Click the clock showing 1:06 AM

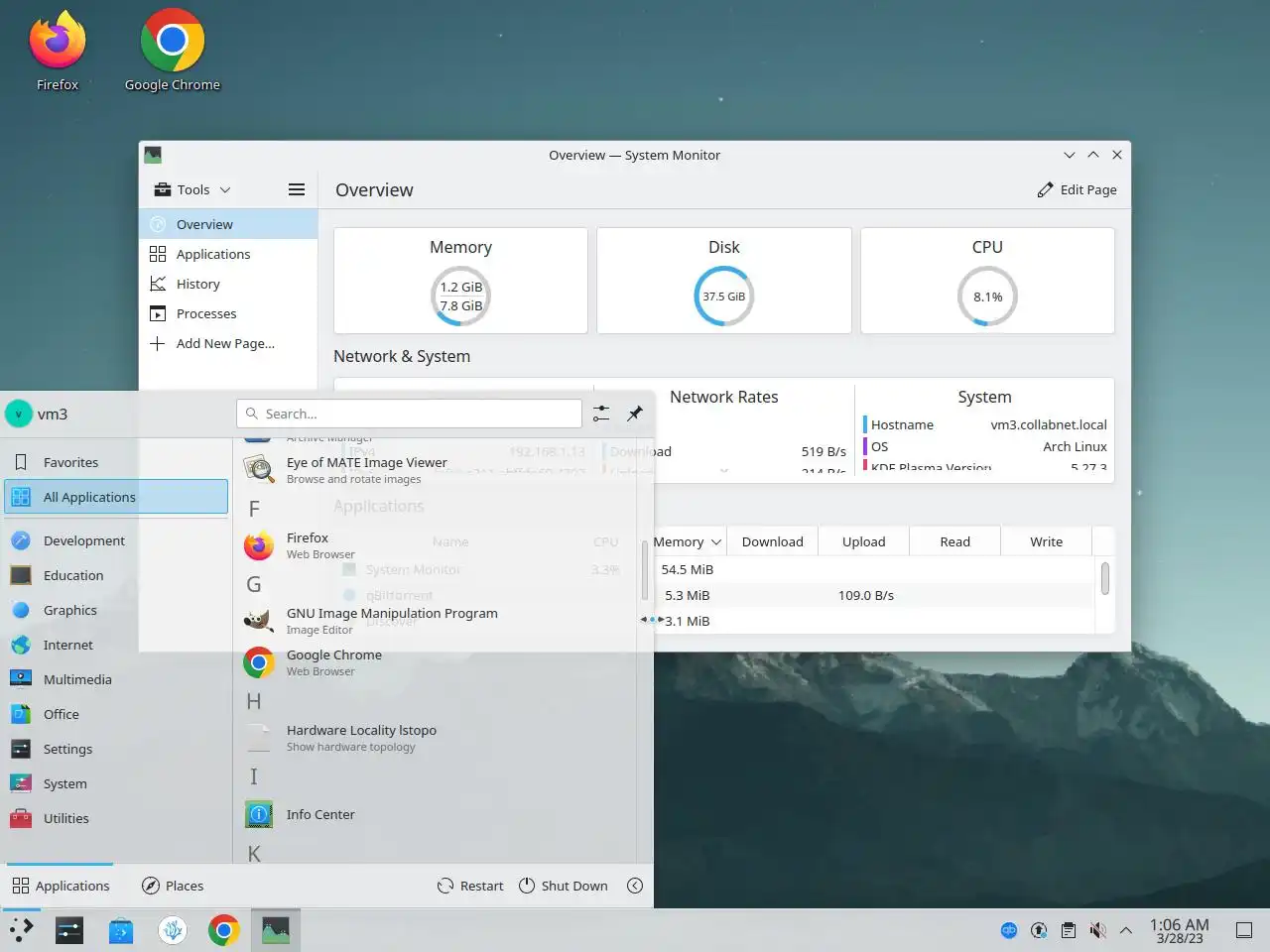(1180, 930)
